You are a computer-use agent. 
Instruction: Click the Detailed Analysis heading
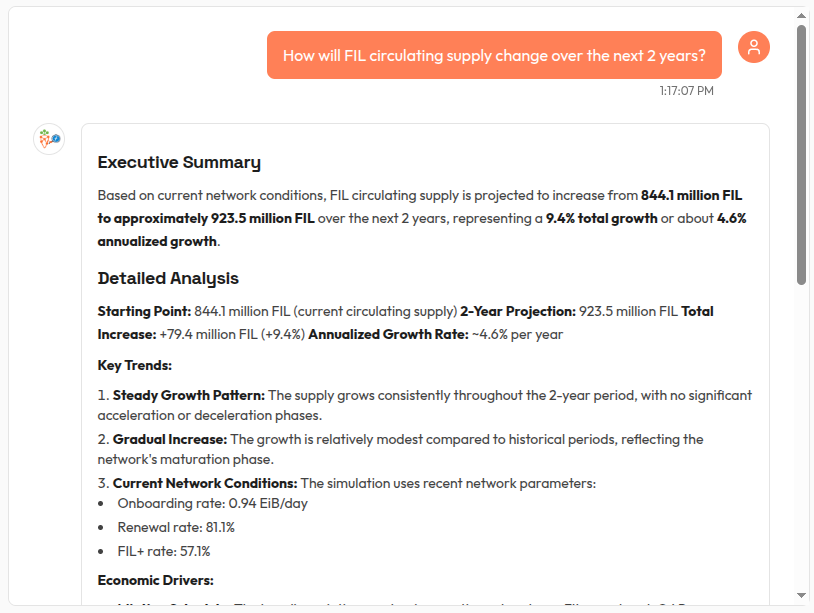click(168, 278)
